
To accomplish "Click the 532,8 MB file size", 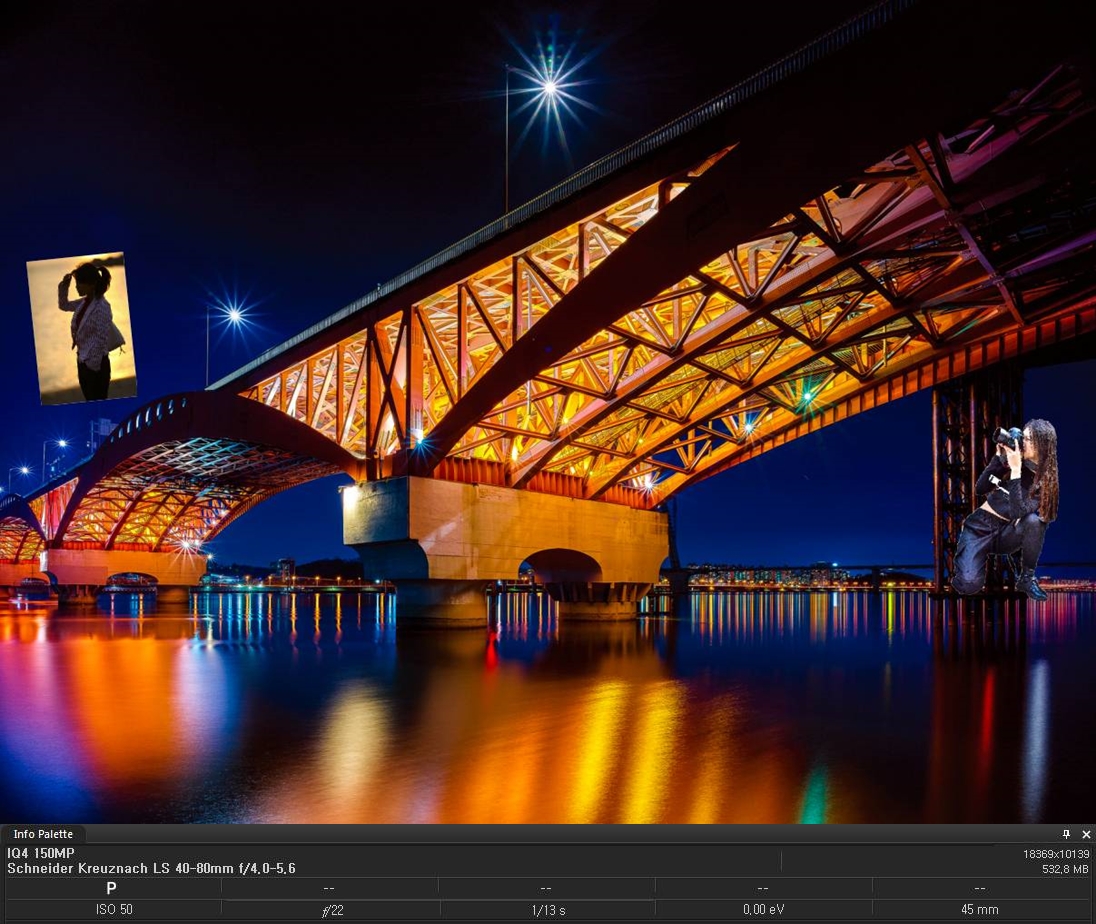I will pos(1066,869).
